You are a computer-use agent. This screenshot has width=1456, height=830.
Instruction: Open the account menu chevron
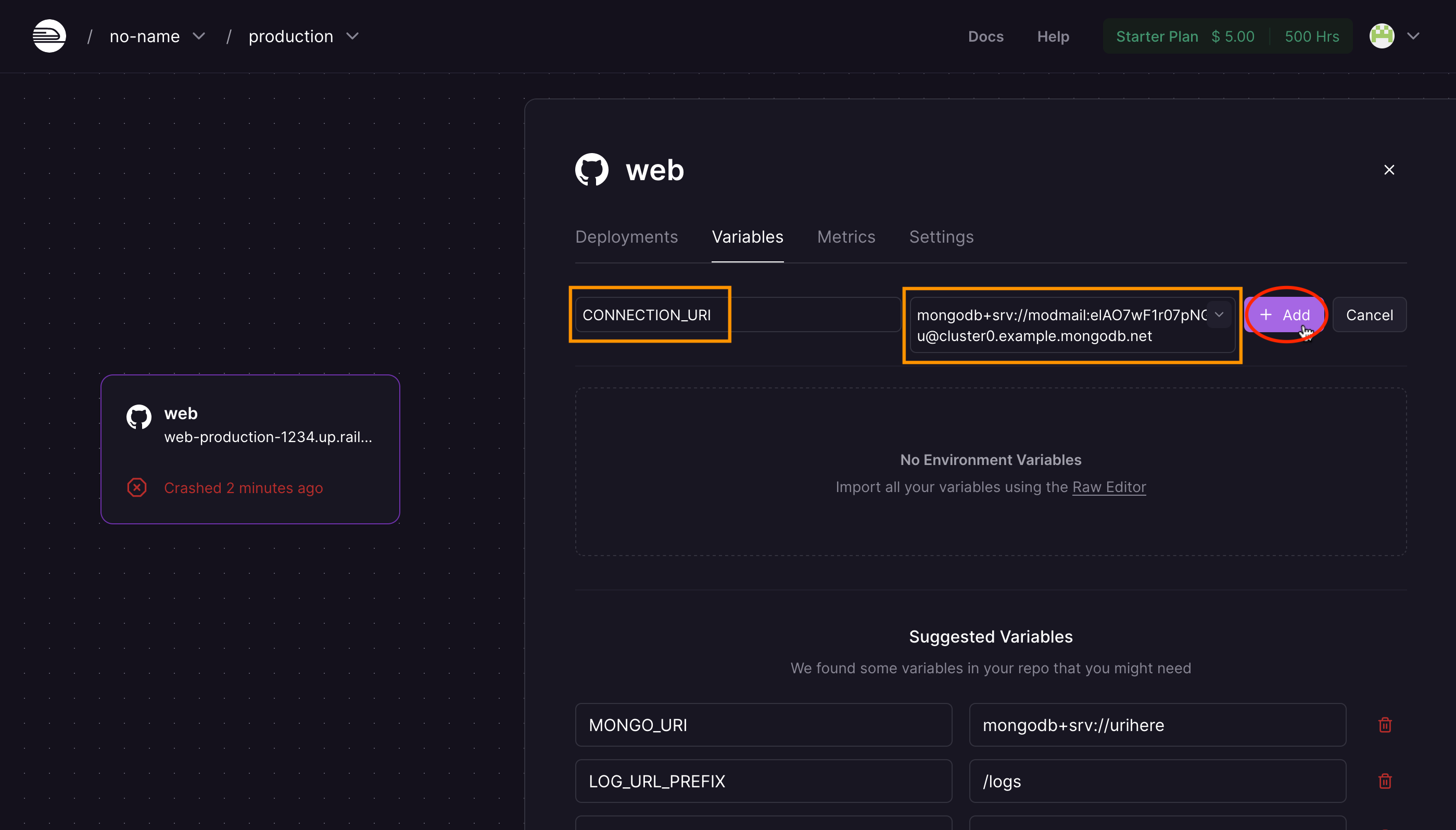click(x=1413, y=36)
